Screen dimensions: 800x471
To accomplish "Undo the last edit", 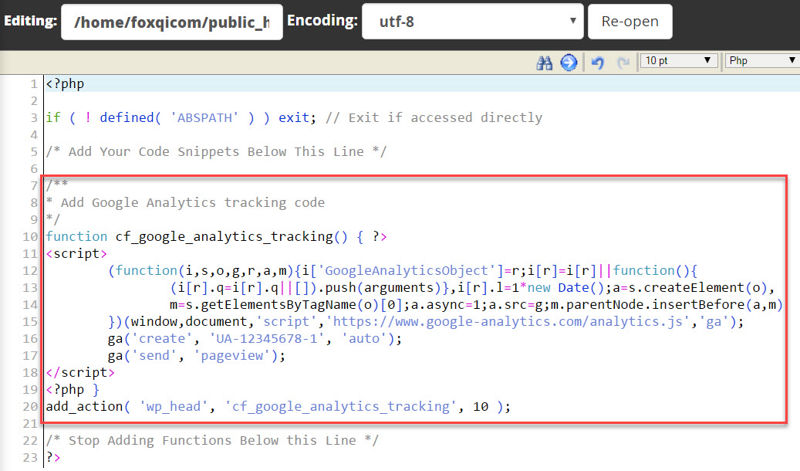I will click(598, 62).
